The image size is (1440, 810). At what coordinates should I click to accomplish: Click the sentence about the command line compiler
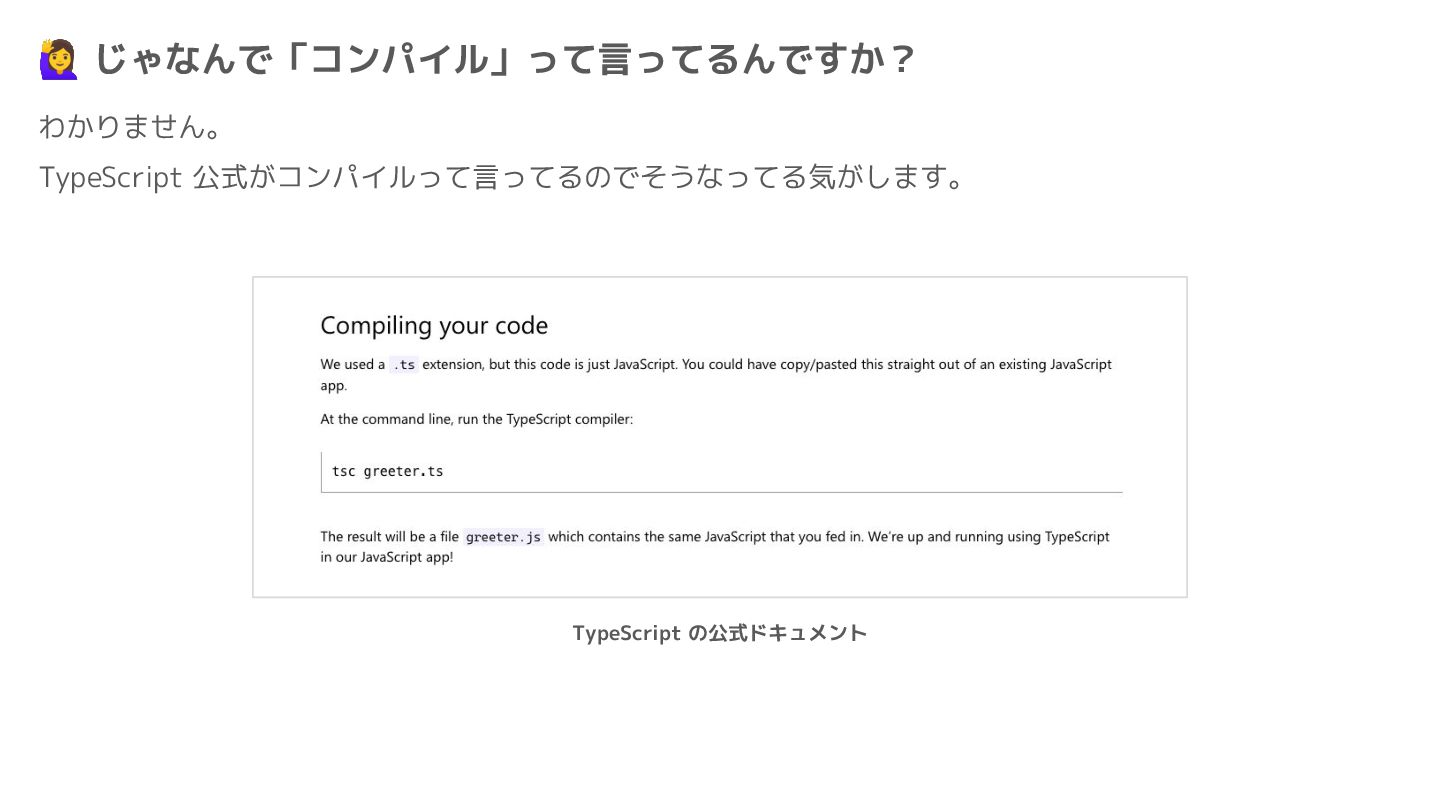(477, 419)
